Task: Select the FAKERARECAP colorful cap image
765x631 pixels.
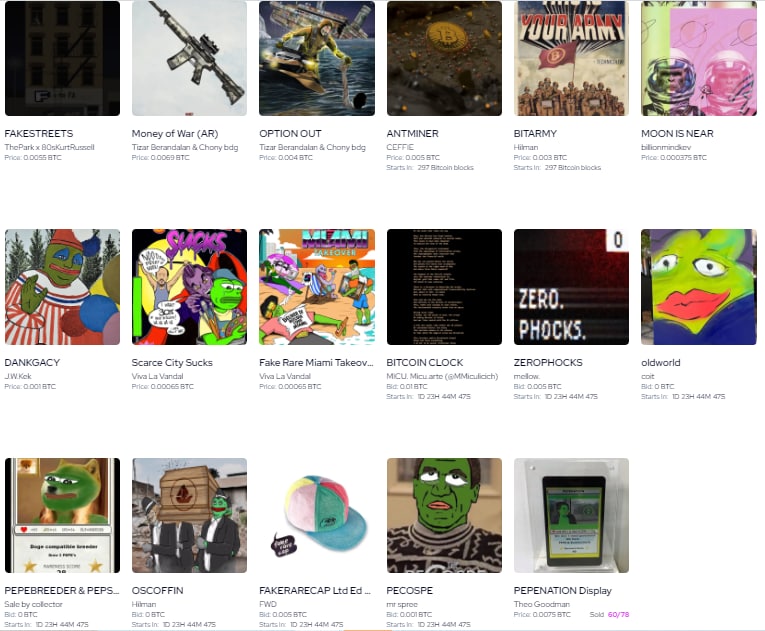Action: pos(317,515)
